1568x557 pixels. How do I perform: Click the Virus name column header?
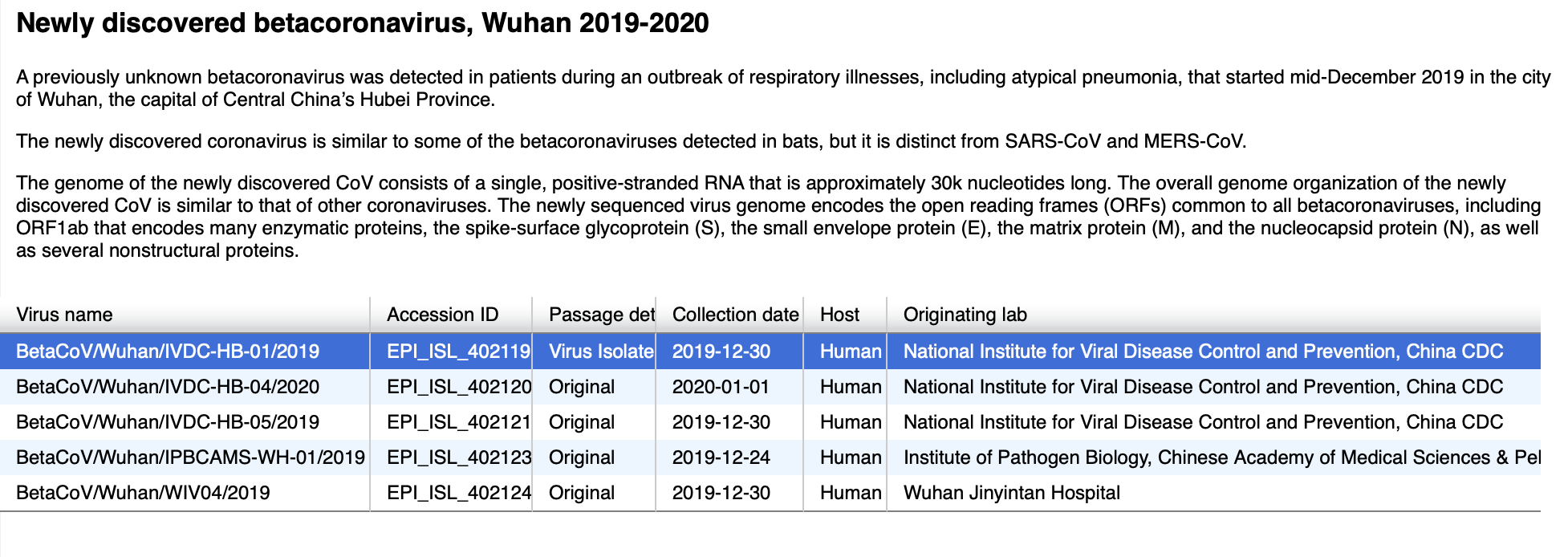[x=64, y=315]
